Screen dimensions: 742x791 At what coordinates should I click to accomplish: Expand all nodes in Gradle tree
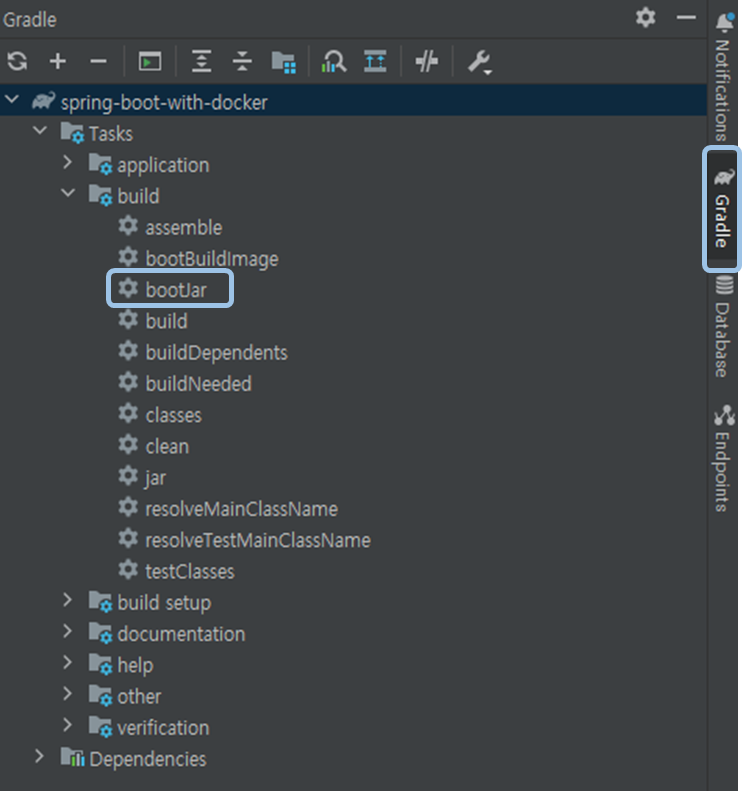point(201,62)
